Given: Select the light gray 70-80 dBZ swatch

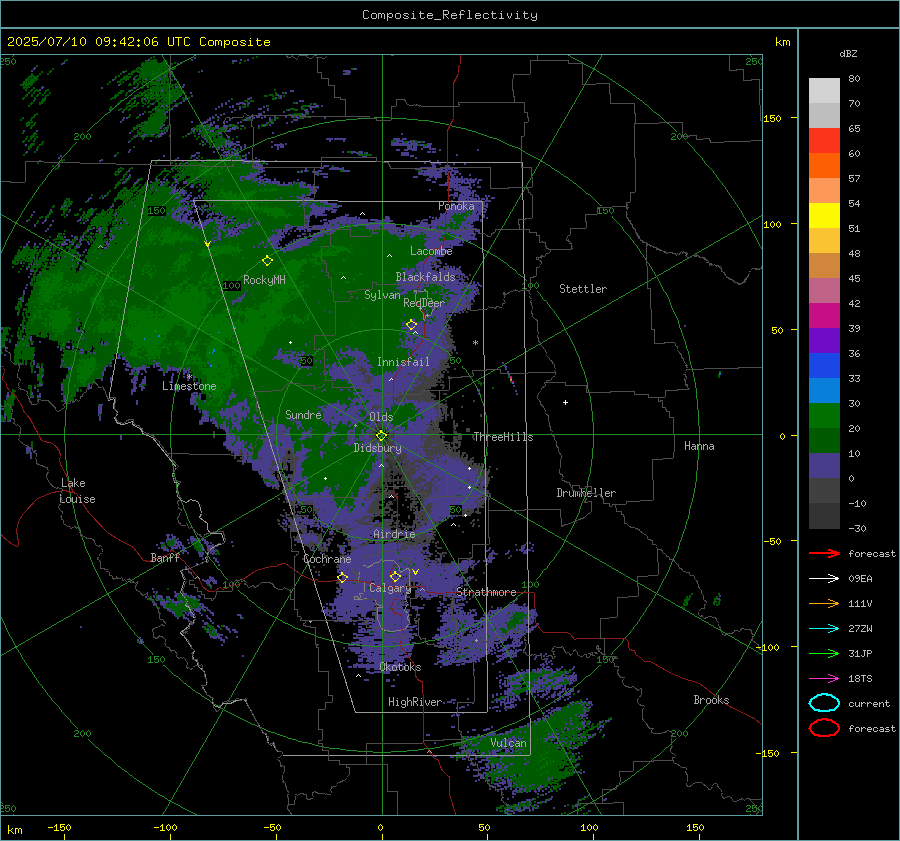Looking at the screenshot, I should (x=824, y=91).
